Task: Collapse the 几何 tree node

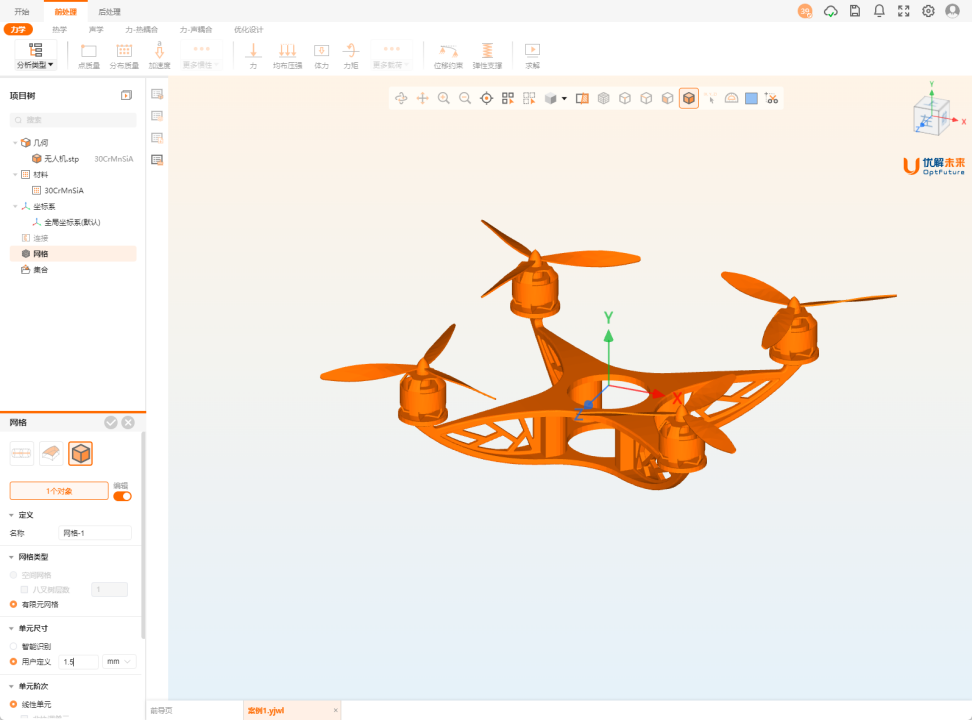Action: [15, 143]
